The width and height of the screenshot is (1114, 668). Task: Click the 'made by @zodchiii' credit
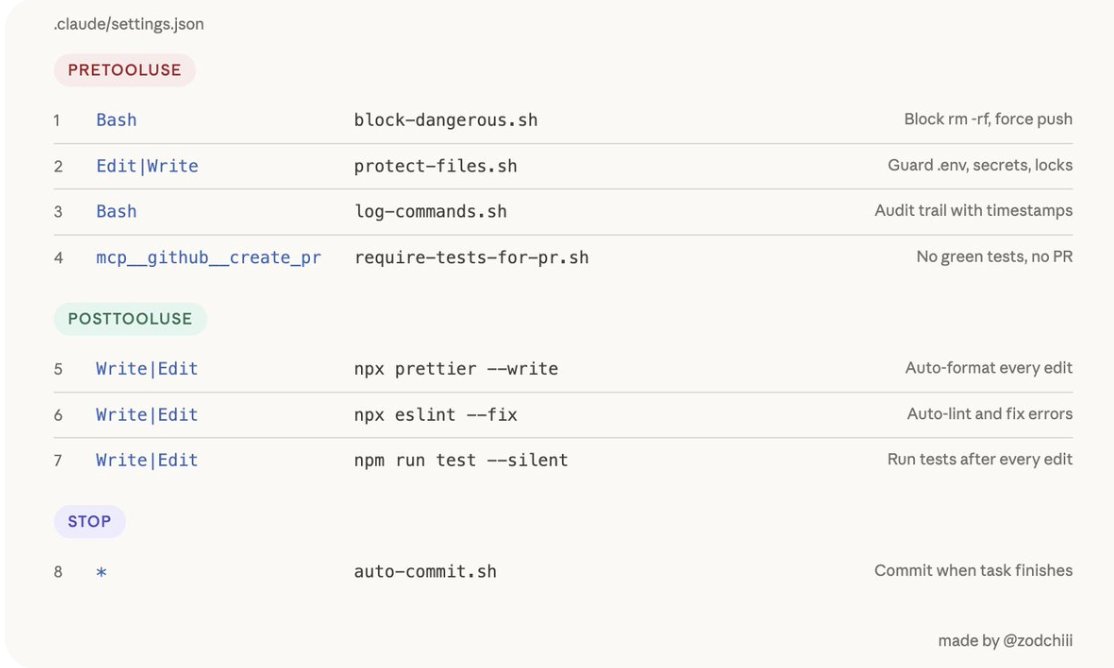1005,640
